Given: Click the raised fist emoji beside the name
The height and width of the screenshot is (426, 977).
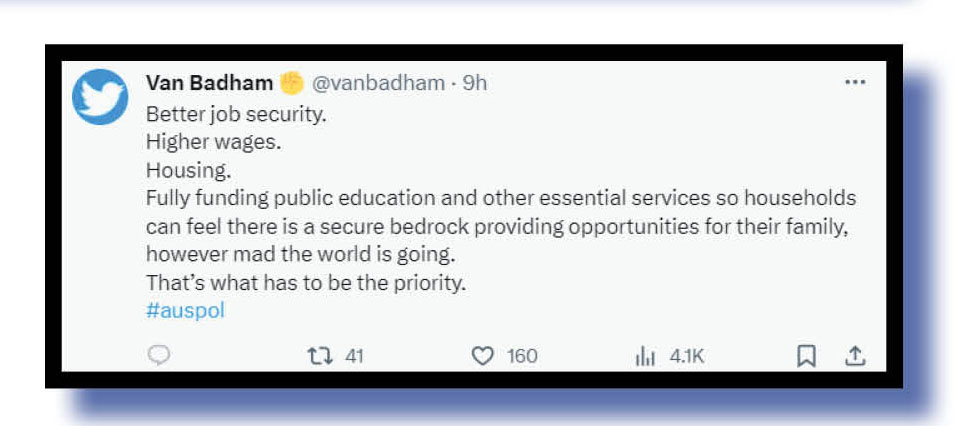Looking at the screenshot, I should click(x=292, y=83).
